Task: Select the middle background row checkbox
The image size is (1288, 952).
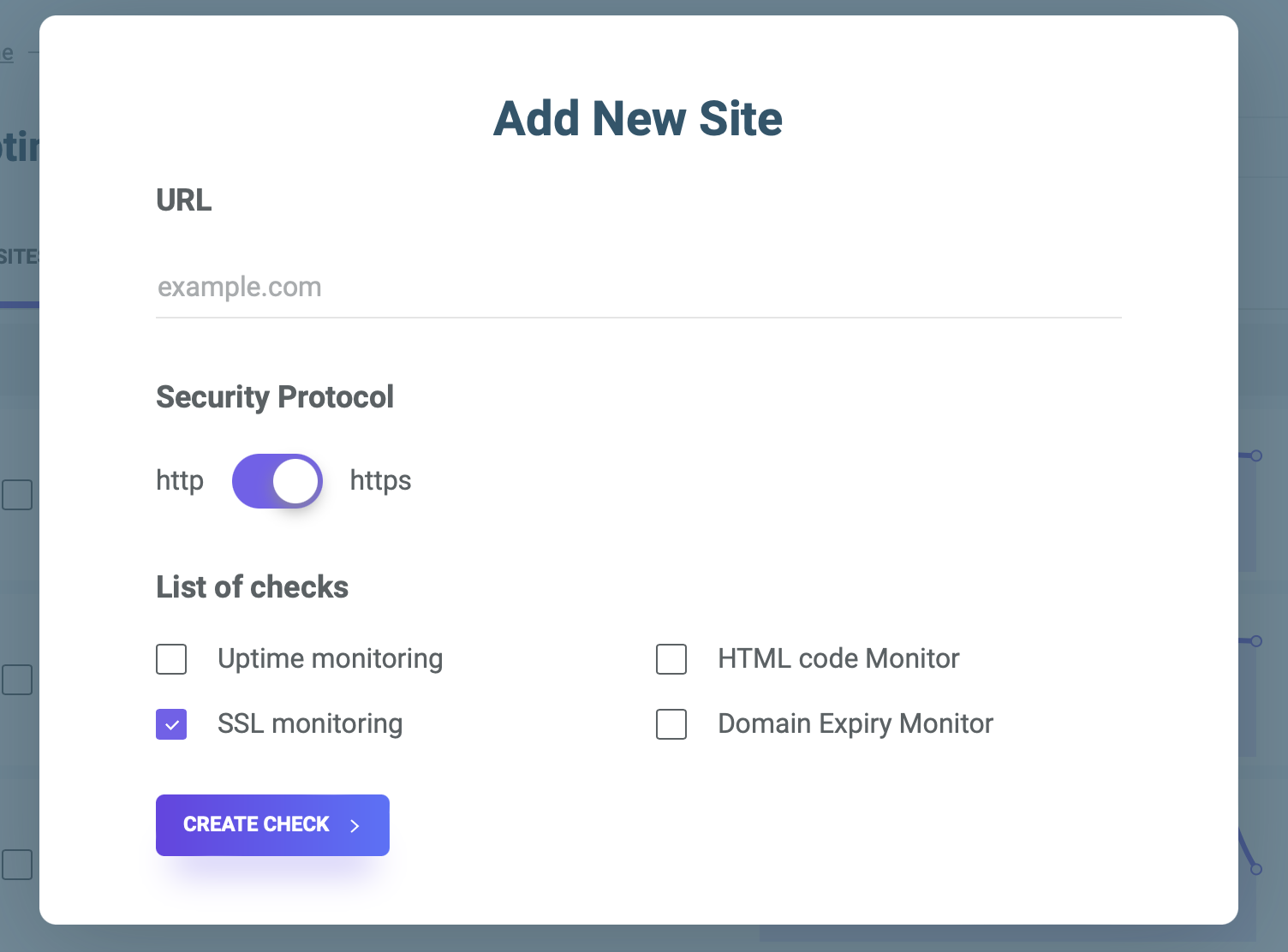Action: (x=17, y=680)
